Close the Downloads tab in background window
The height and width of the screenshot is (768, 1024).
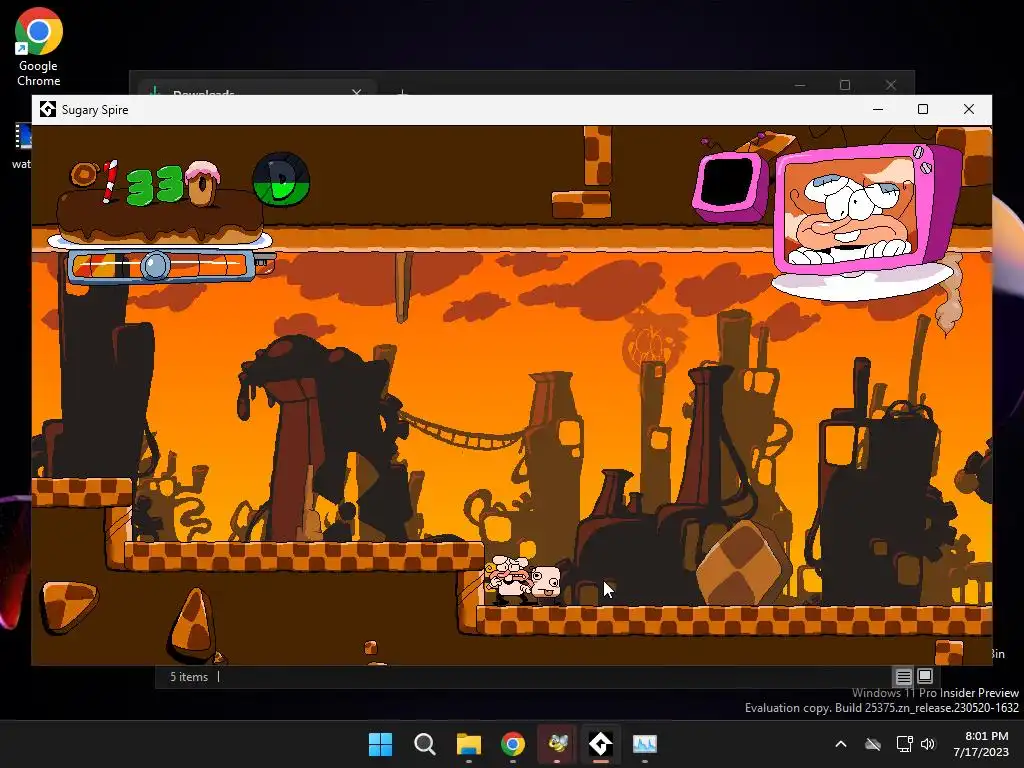pyautogui.click(x=357, y=93)
